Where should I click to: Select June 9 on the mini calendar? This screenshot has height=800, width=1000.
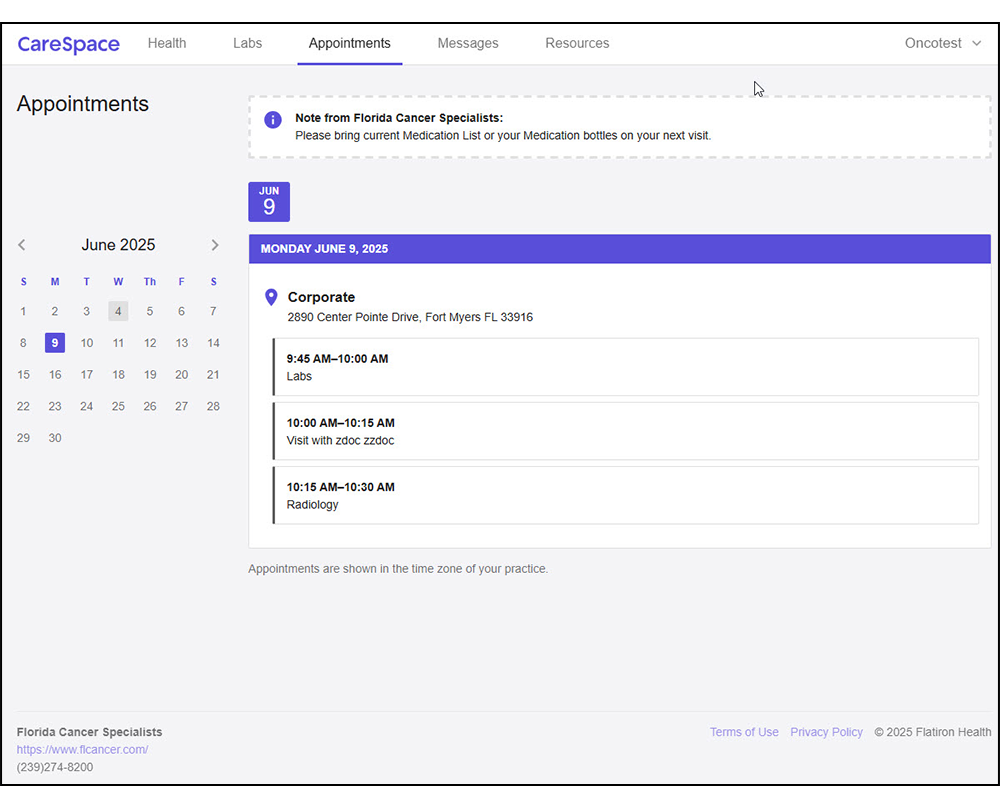click(x=55, y=342)
